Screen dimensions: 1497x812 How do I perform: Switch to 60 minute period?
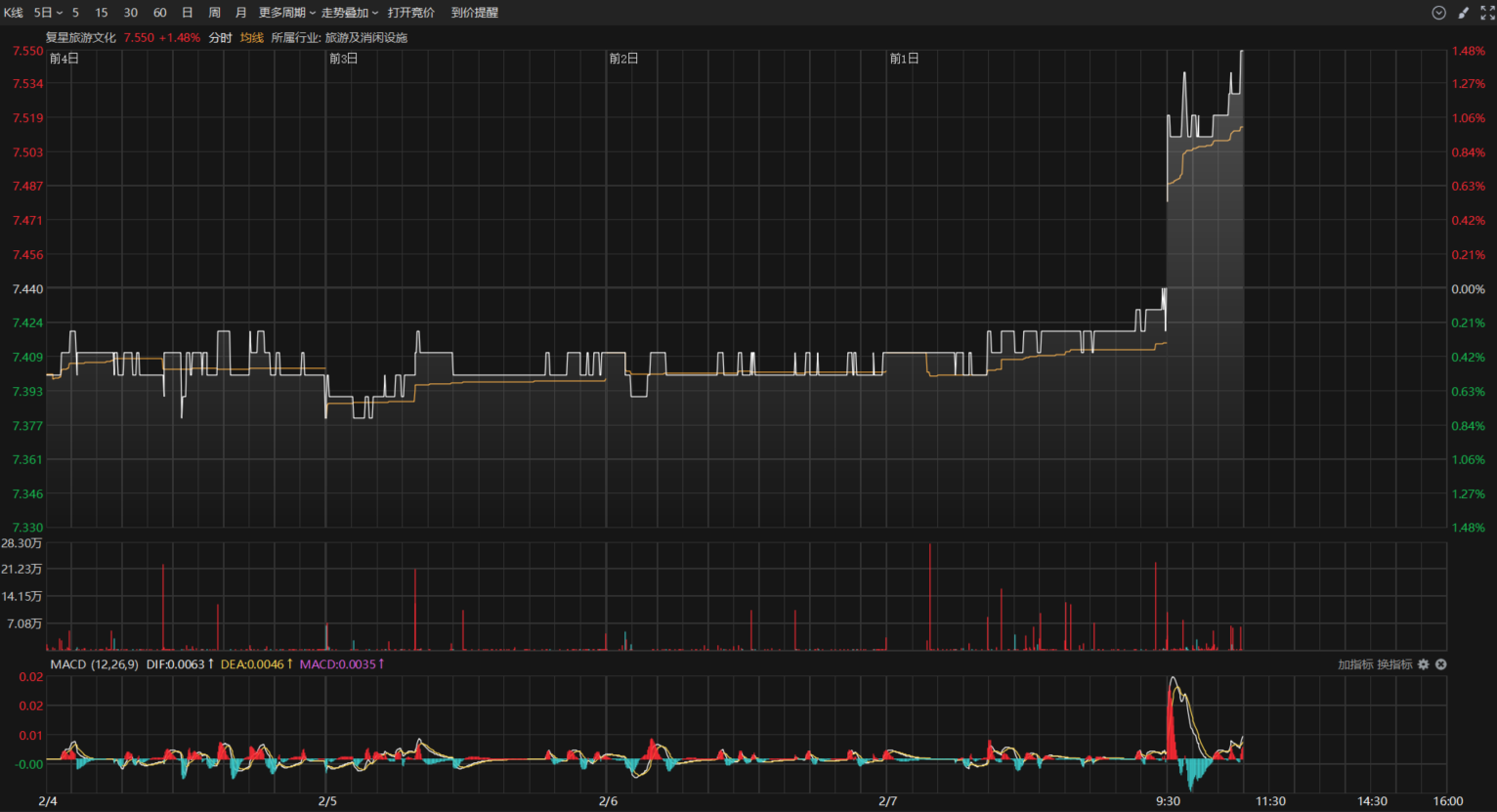[160, 13]
